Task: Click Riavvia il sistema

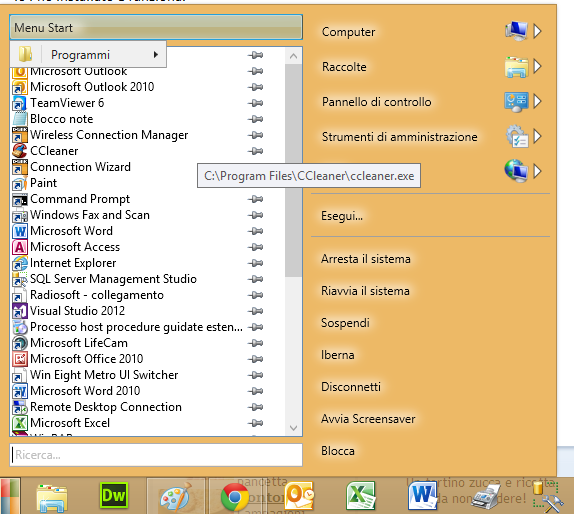Action: click(x=365, y=291)
